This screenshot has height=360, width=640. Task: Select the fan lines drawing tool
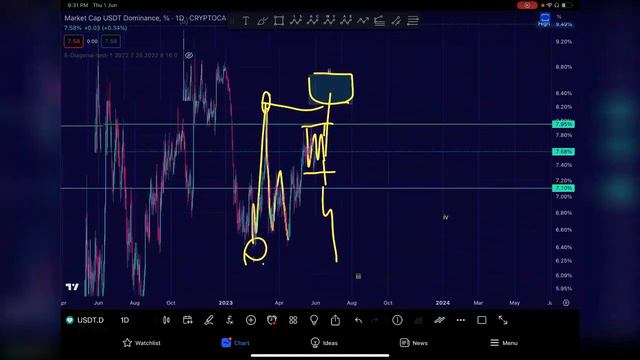(379, 21)
